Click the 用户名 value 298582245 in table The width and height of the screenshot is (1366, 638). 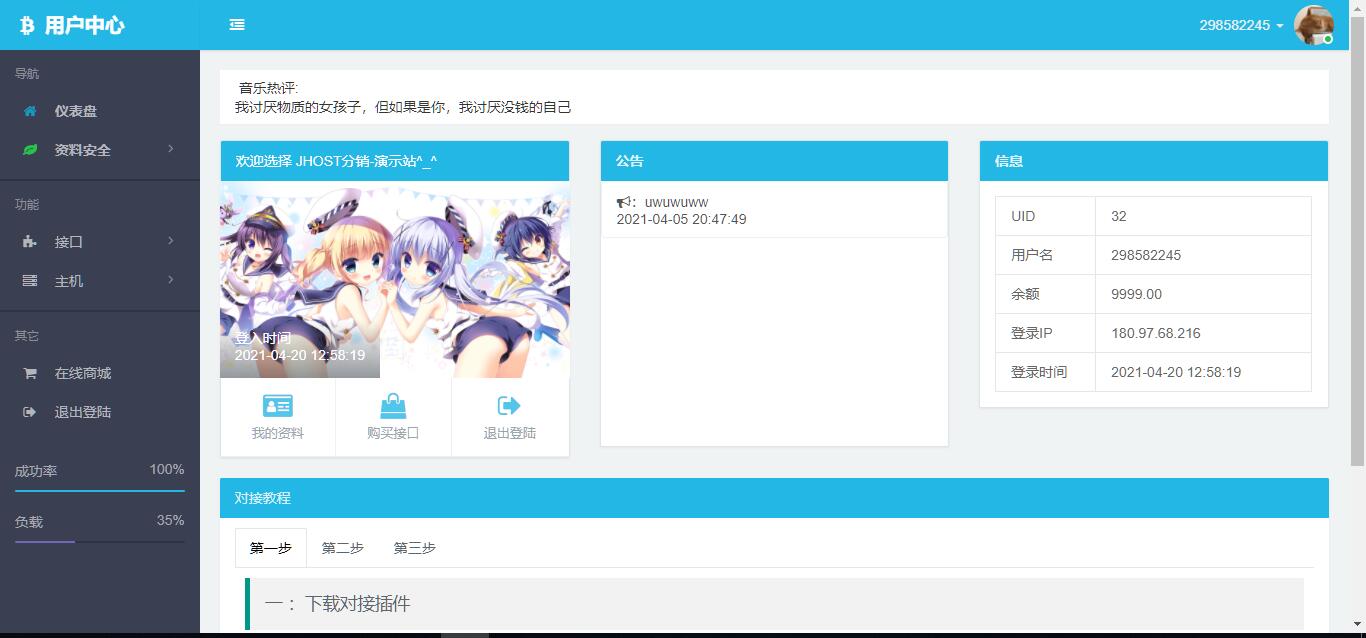[1146, 255]
